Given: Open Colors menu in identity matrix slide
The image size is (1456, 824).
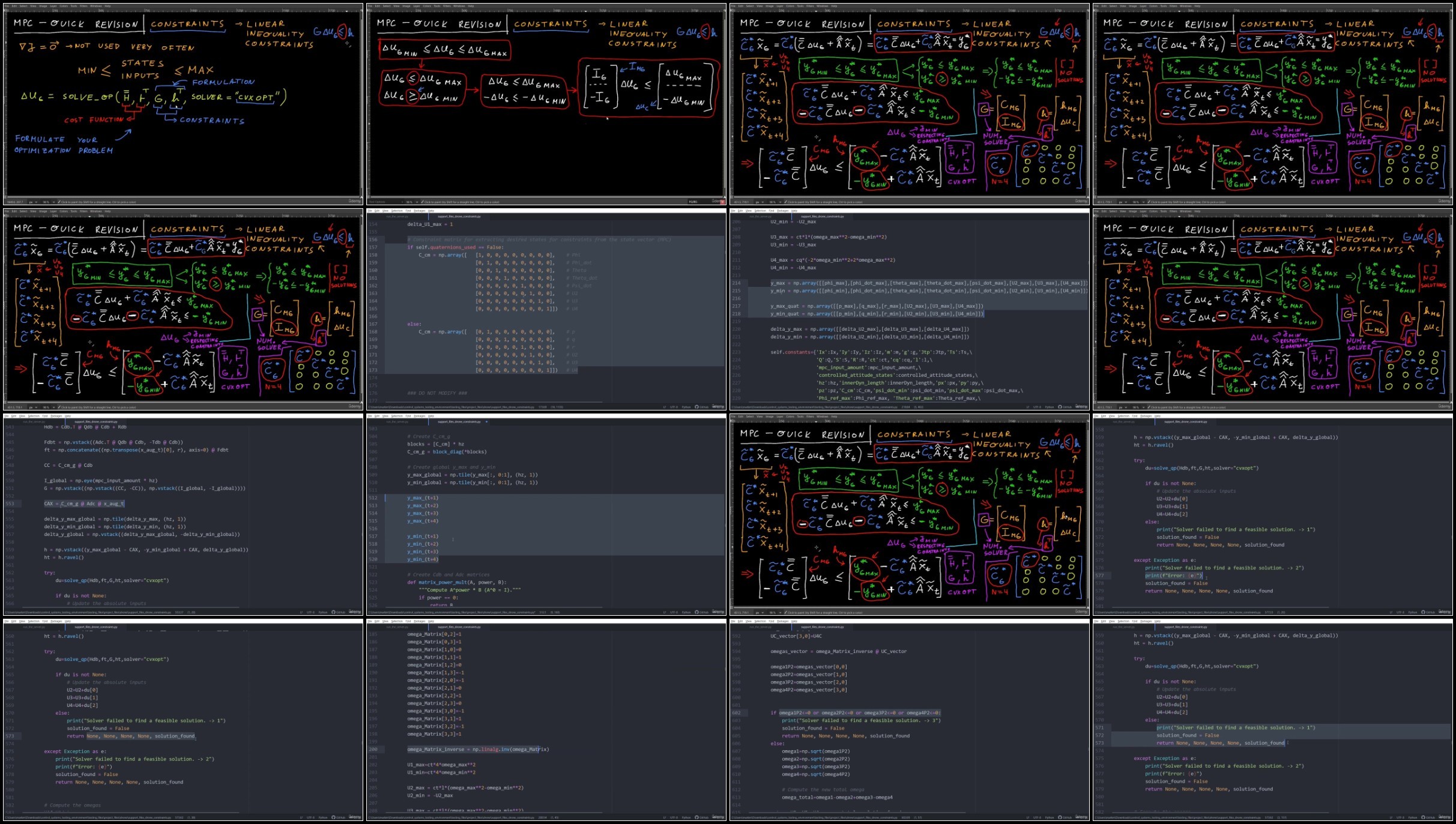Looking at the screenshot, I should click(x=427, y=6).
